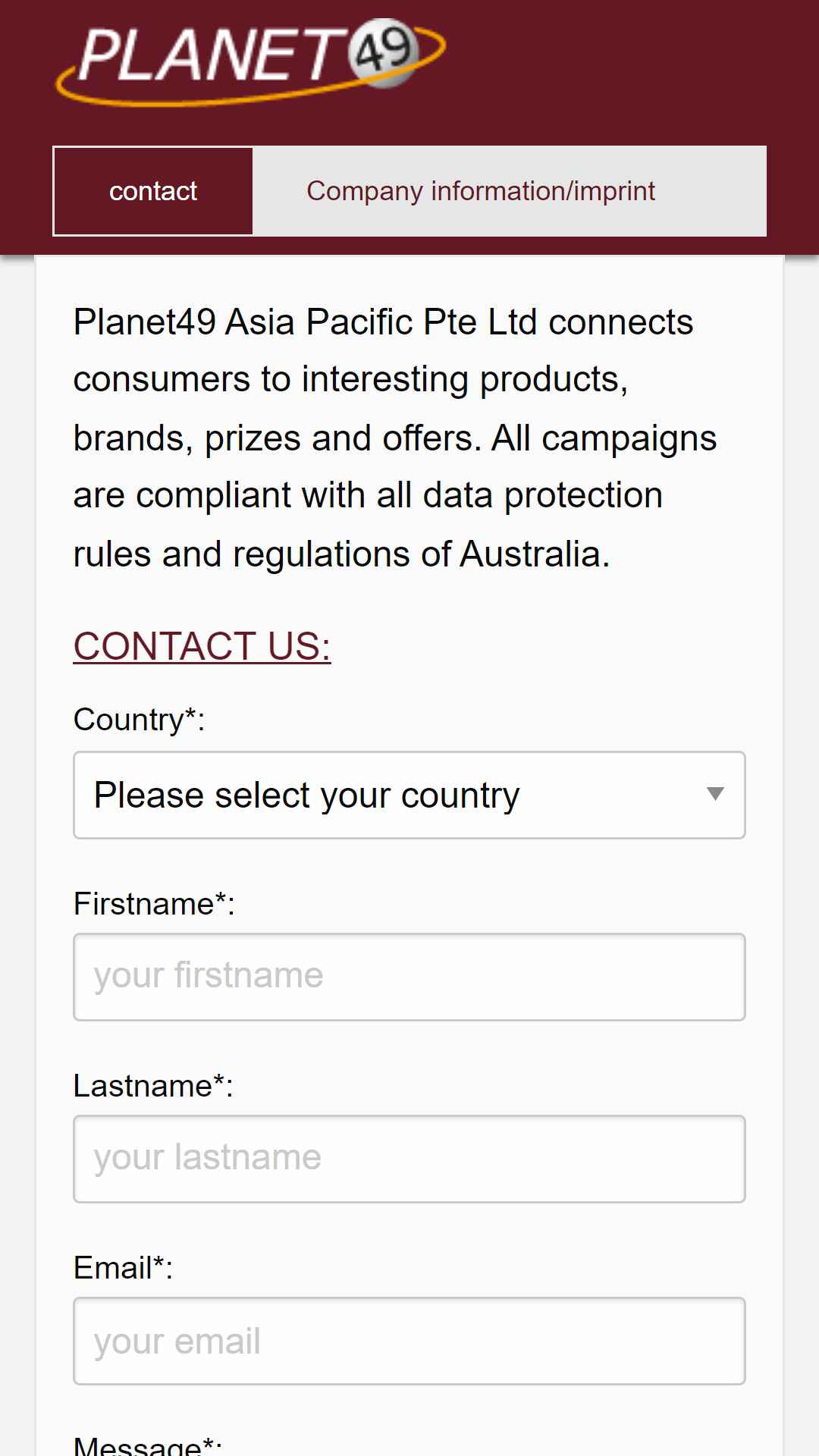The height and width of the screenshot is (1456, 819).
Task: Click the 49 lottery ball icon
Action: pos(384,52)
